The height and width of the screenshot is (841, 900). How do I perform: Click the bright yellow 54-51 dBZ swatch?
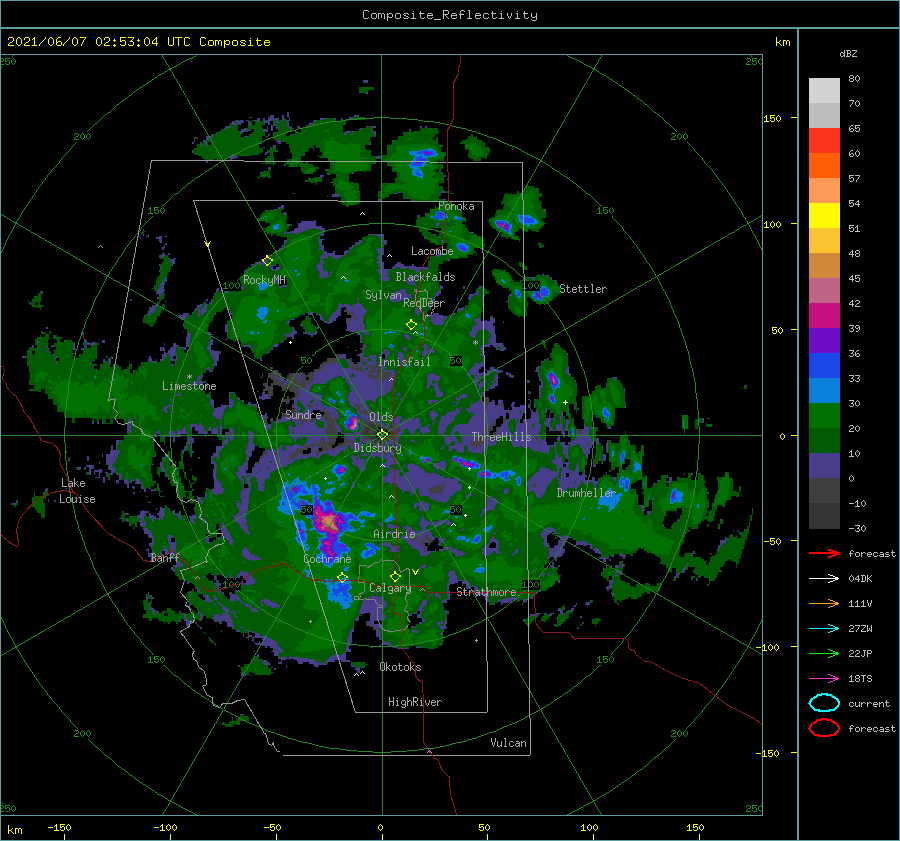[824, 216]
